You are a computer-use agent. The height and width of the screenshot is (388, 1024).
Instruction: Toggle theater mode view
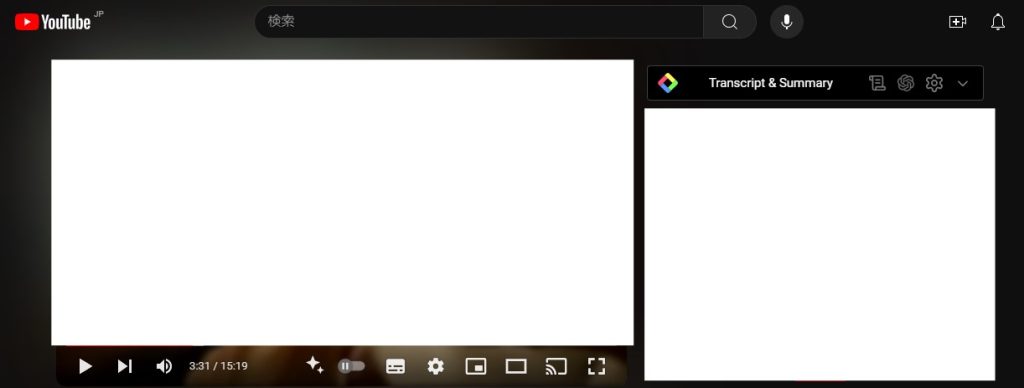point(516,366)
